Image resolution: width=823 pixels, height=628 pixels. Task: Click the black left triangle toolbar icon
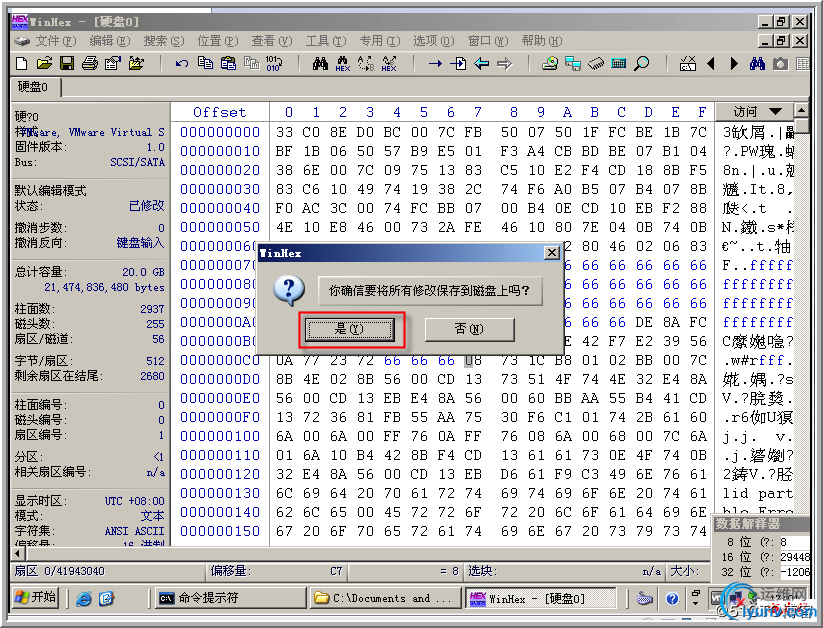pos(711,64)
